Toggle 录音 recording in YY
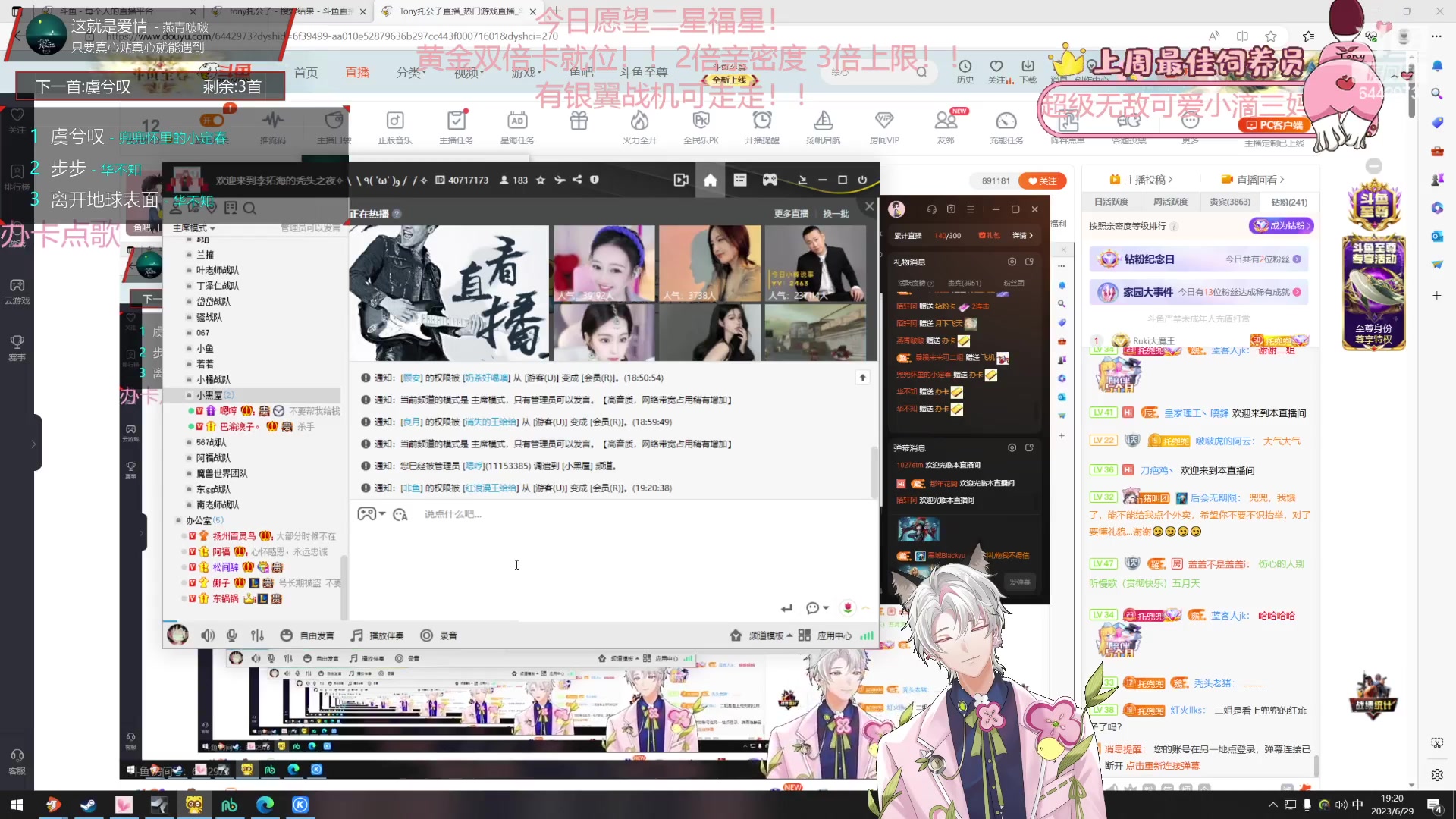1456x819 pixels. (x=439, y=635)
